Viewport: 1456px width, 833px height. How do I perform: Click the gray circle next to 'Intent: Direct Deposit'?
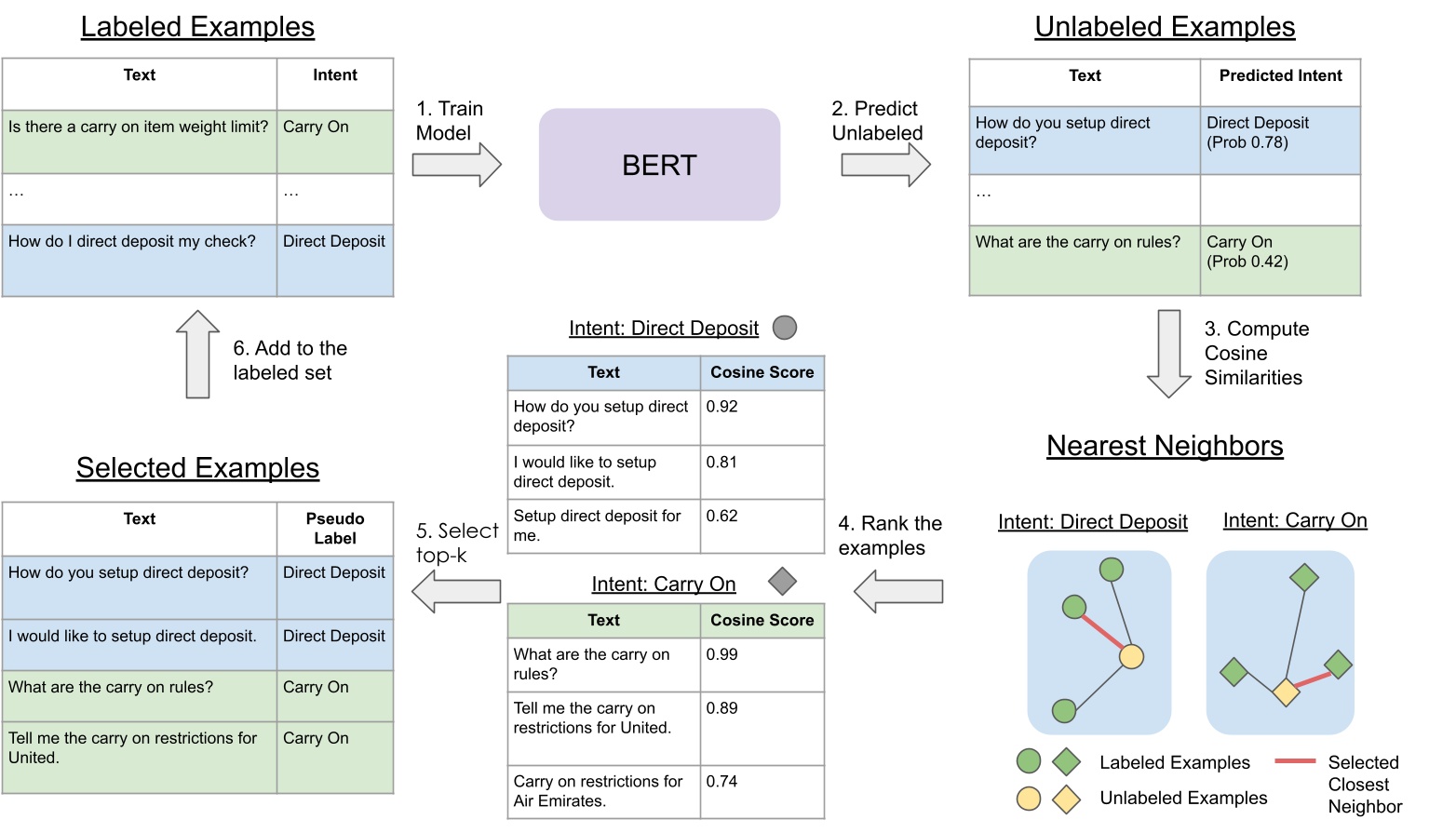coord(785,328)
